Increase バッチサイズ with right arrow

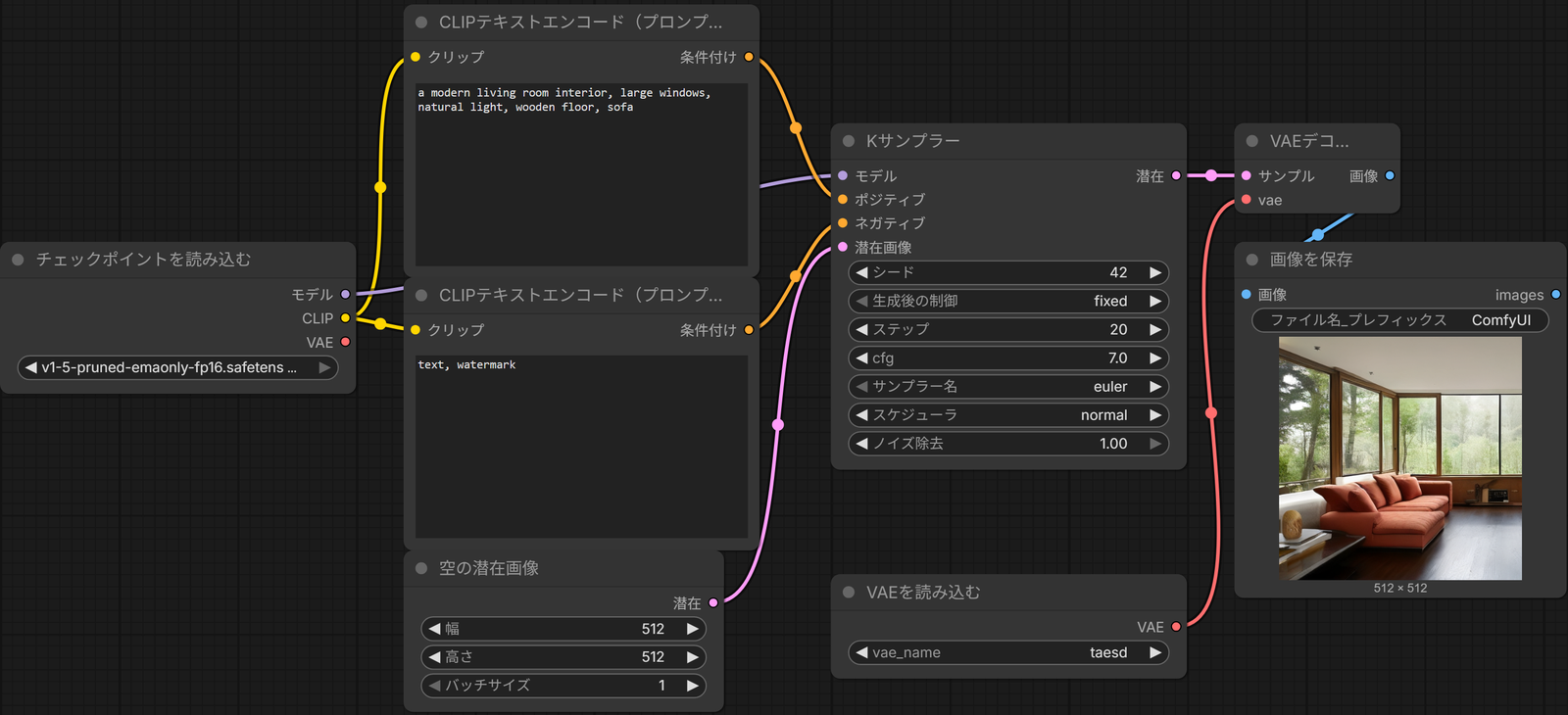tap(693, 686)
